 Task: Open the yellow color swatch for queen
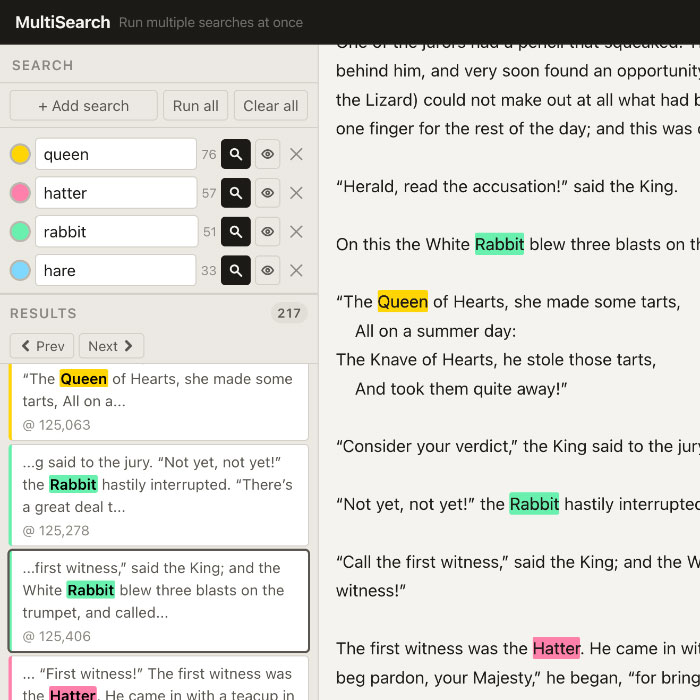click(20, 154)
